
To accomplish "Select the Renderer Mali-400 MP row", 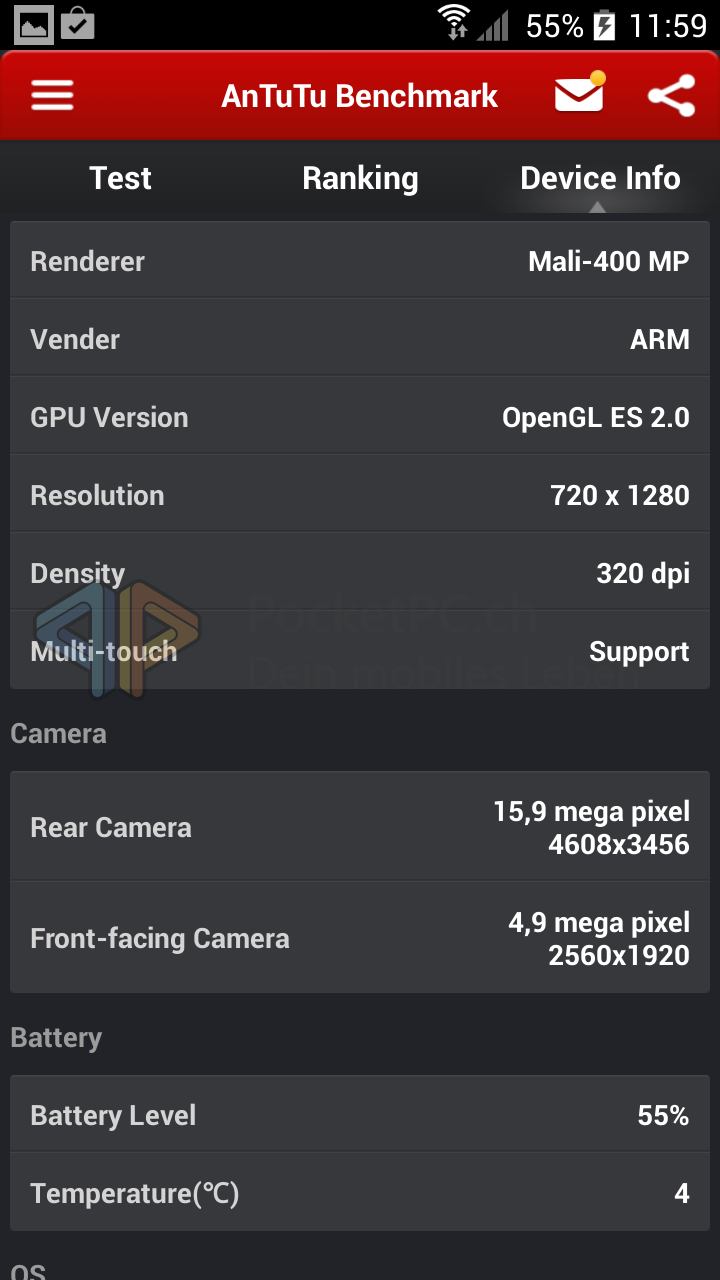I will [360, 261].
